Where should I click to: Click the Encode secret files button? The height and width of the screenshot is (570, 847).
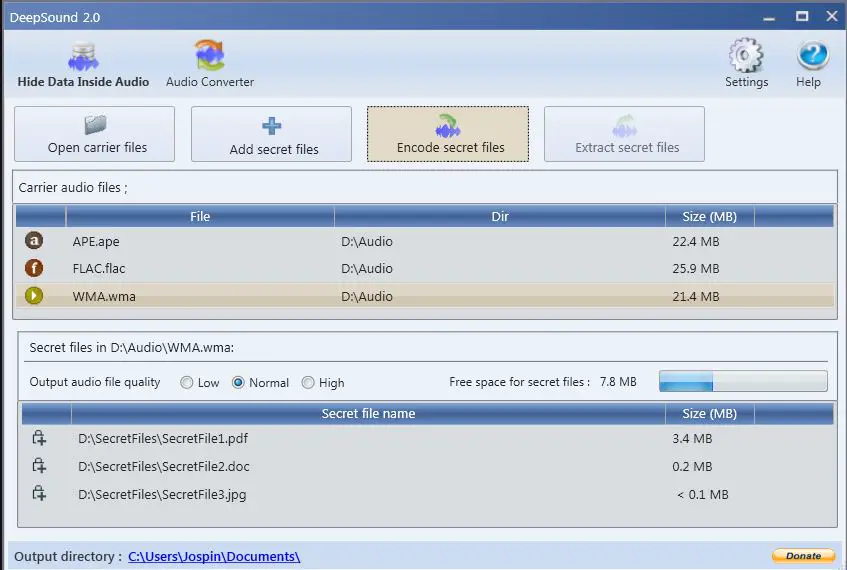448,134
